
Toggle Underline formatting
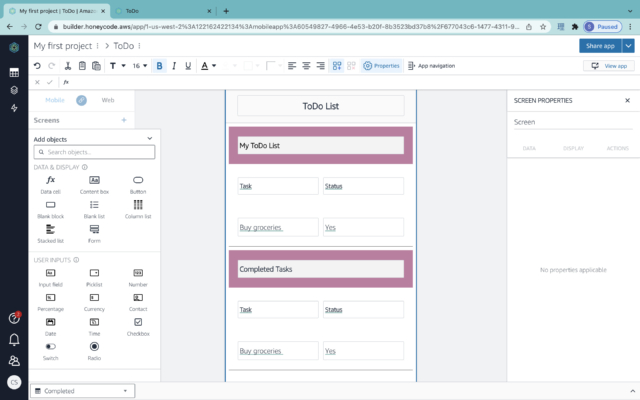pyautogui.click(x=188, y=66)
